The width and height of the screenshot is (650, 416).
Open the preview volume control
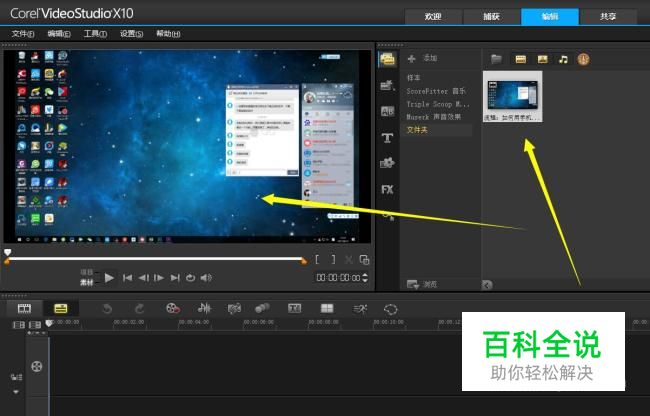[x=206, y=278]
